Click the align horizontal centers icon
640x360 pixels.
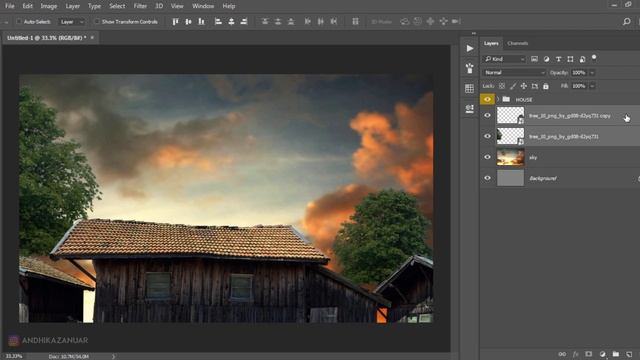coord(231,22)
